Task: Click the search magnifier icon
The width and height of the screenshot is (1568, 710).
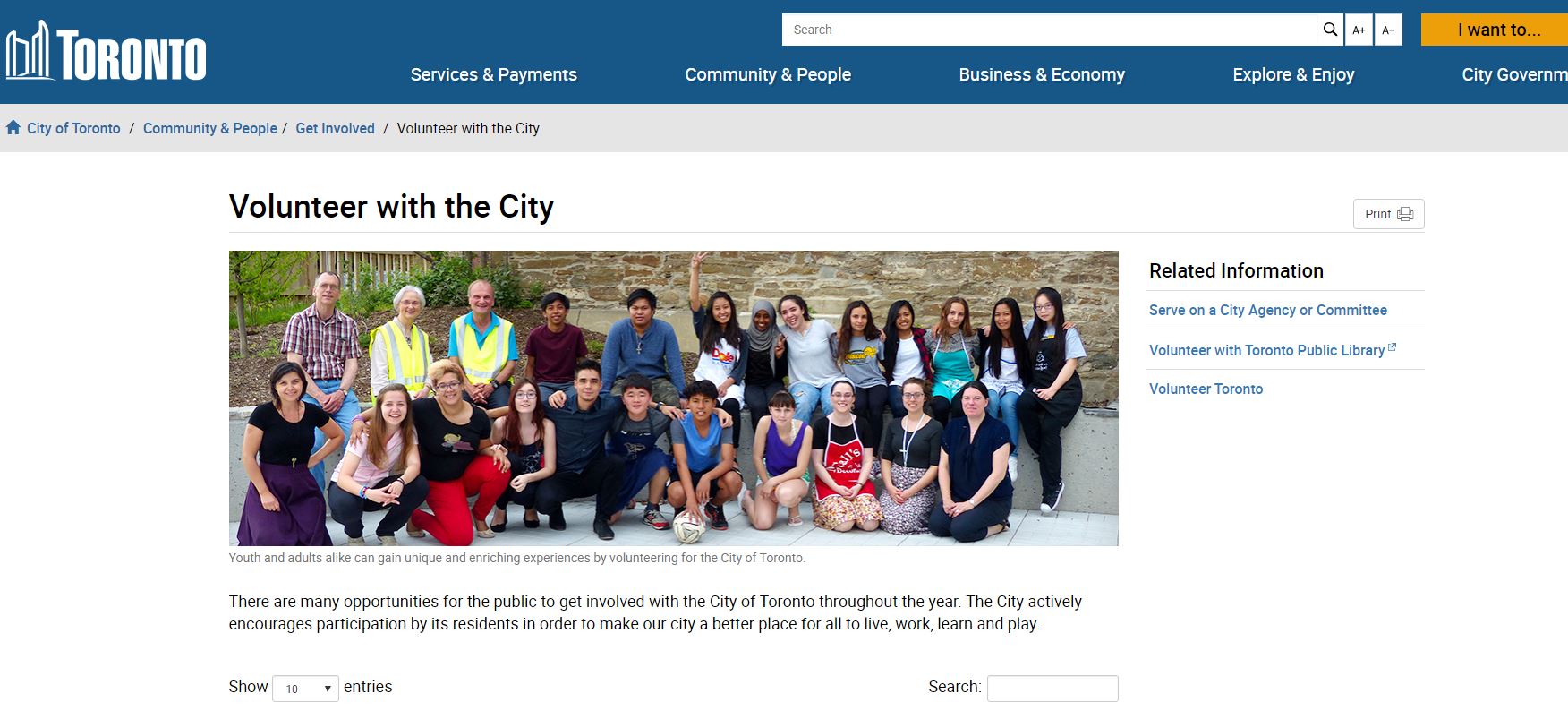Action: 1330,30
